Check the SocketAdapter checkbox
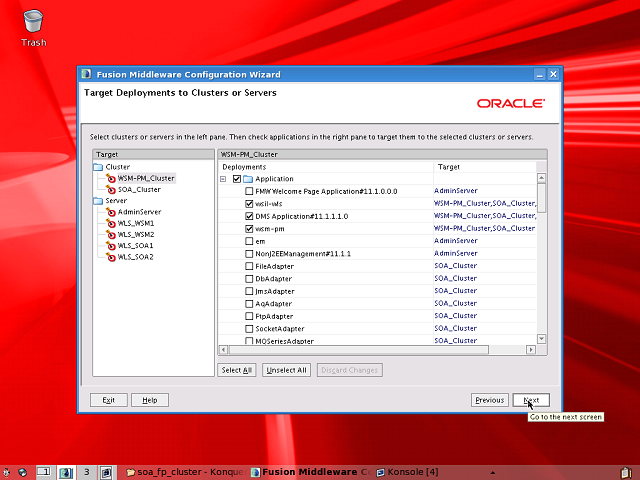This screenshot has width=640, height=480. point(249,329)
